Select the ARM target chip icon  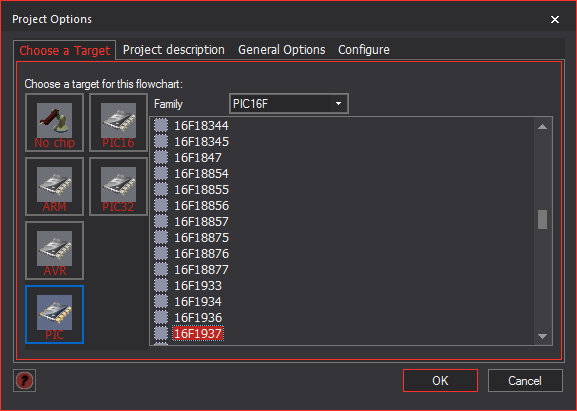[54, 187]
